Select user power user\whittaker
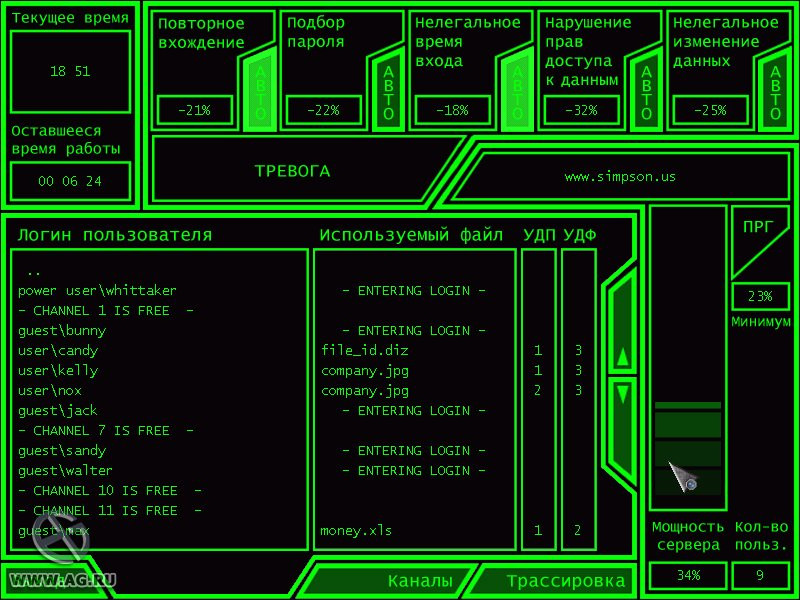 (97, 291)
